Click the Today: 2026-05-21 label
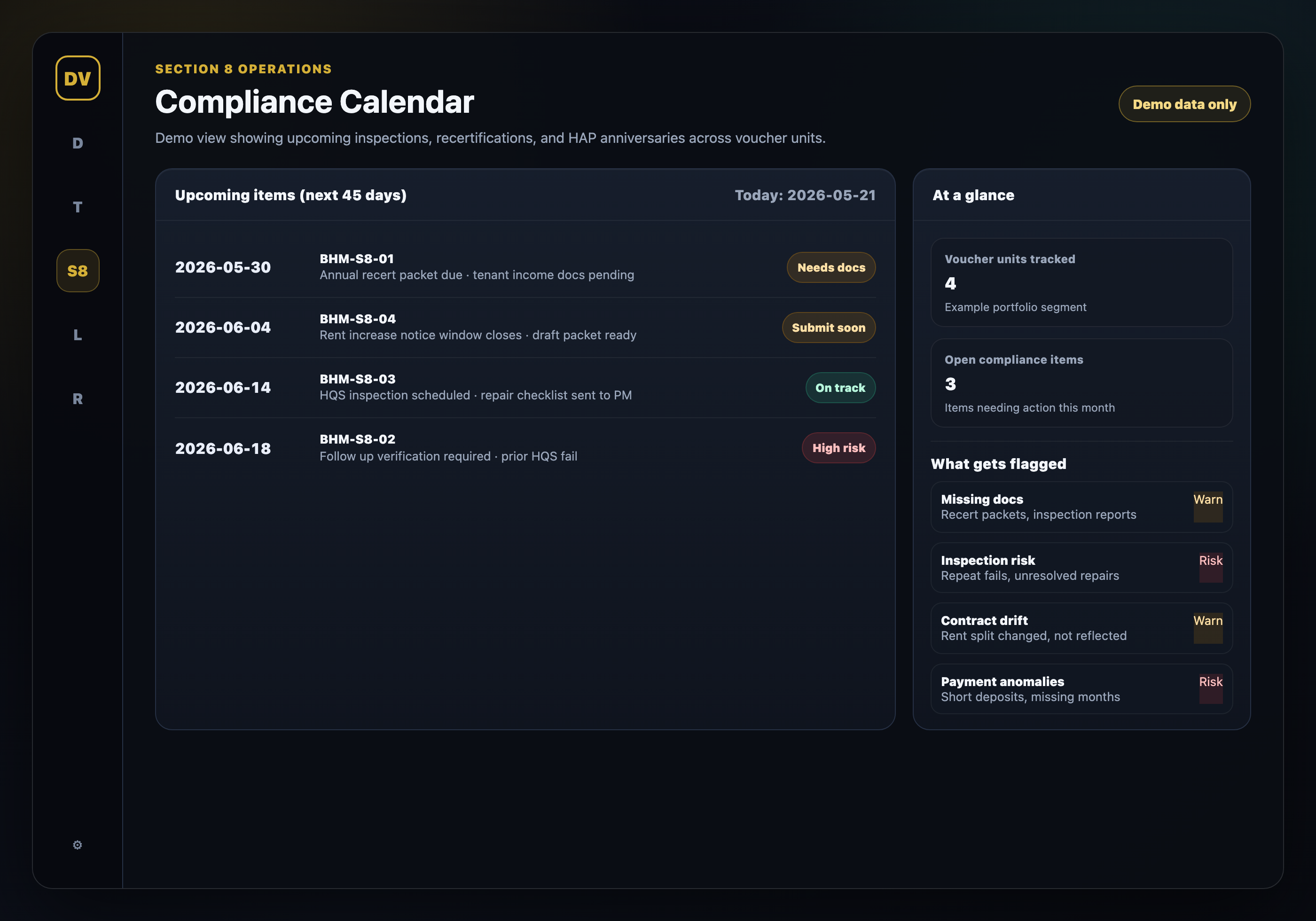Screen dimensions: 1316x921 (x=805, y=195)
